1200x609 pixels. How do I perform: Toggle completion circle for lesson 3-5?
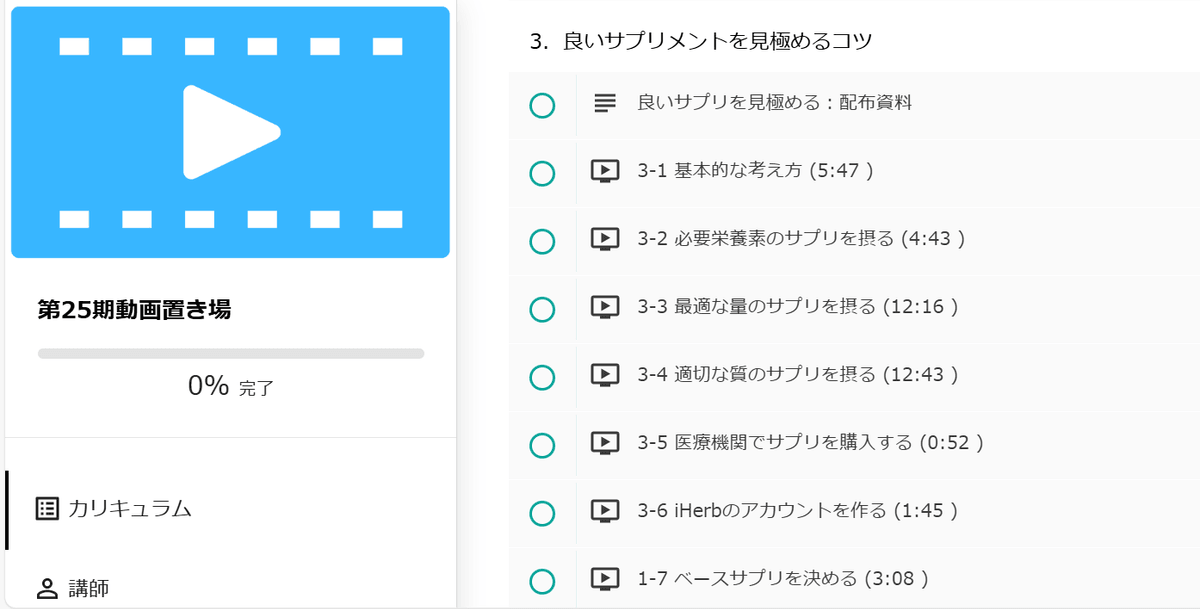click(542, 446)
